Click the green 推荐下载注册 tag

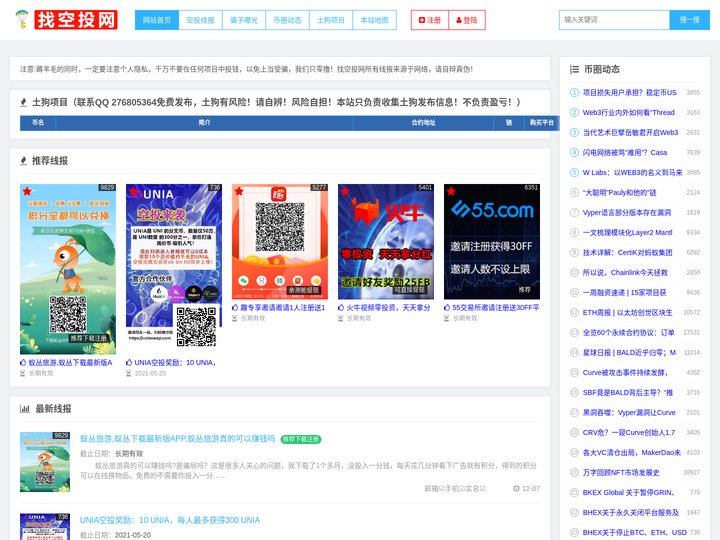[x=300, y=439]
